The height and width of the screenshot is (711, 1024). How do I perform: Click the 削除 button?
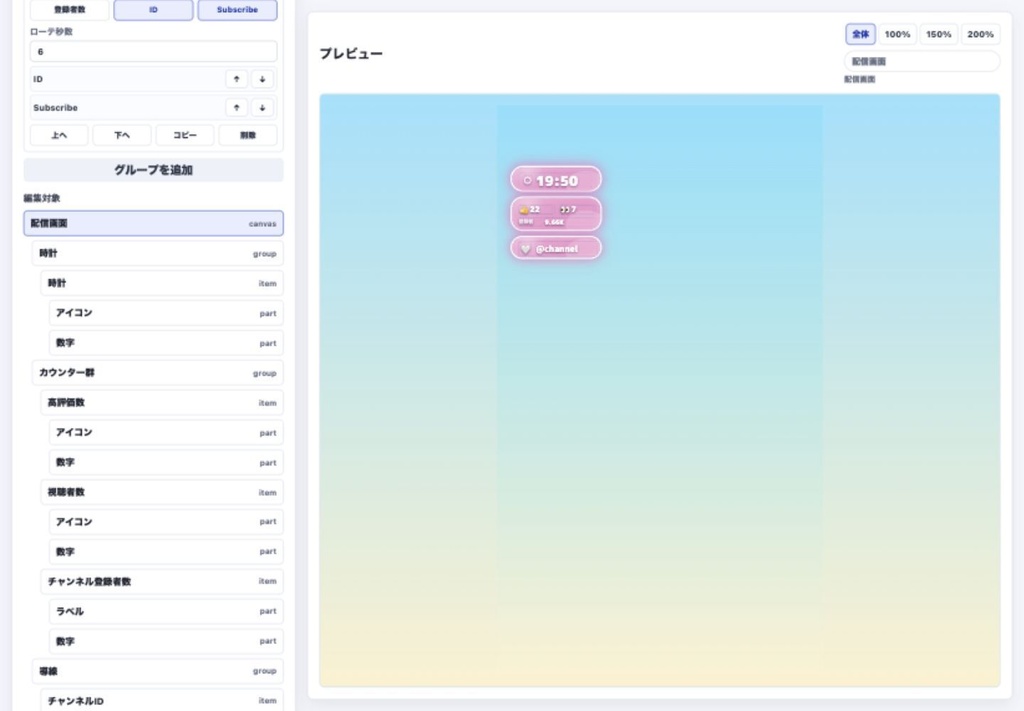click(x=248, y=135)
